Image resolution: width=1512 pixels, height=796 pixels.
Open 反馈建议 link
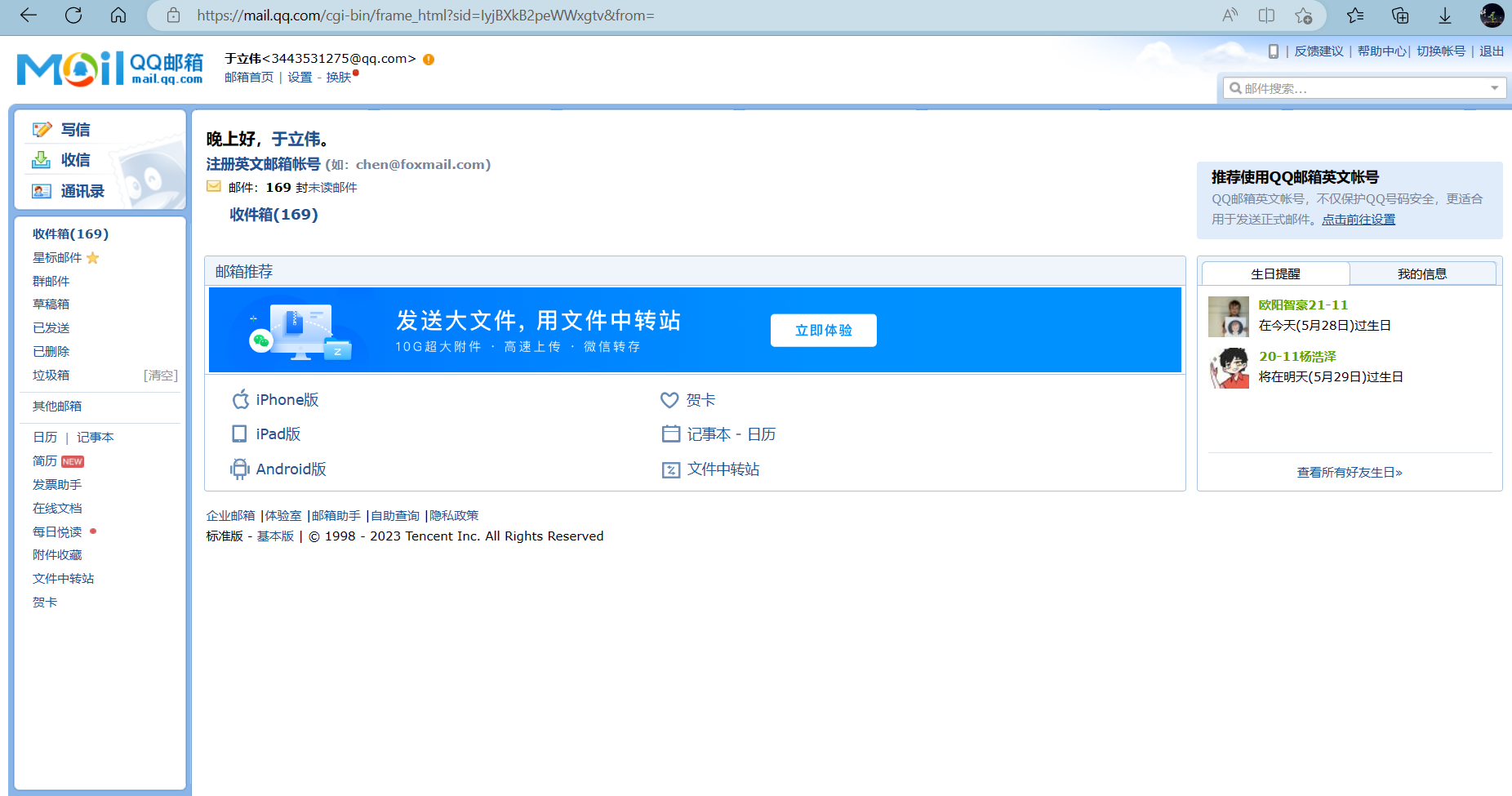coord(1319,51)
